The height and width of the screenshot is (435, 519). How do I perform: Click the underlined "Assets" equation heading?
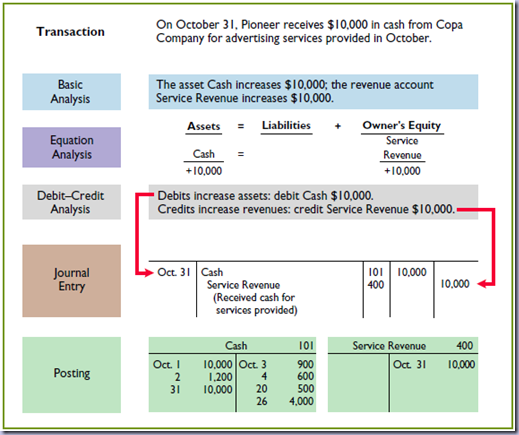(x=203, y=126)
